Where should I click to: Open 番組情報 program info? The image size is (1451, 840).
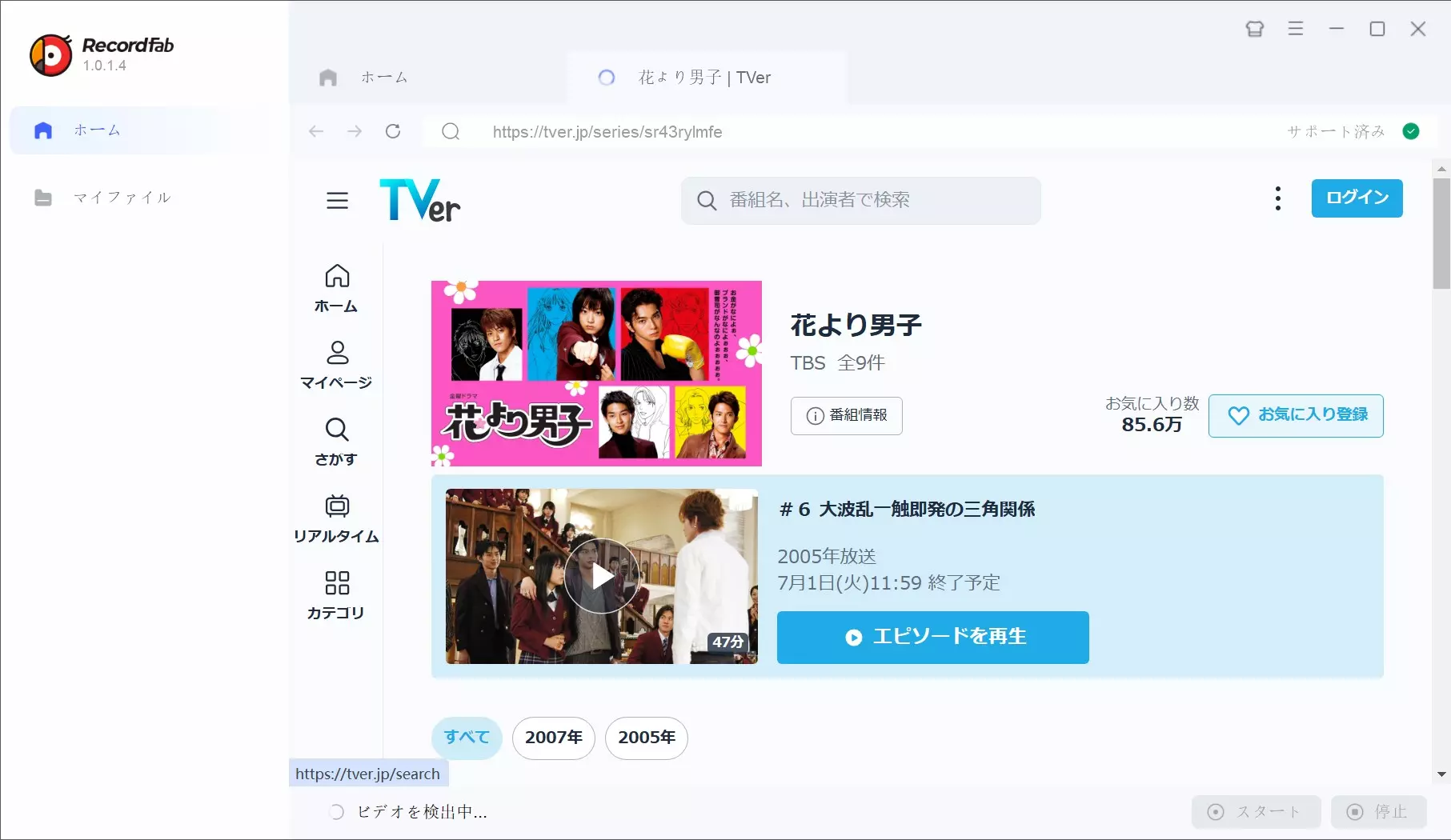coord(847,416)
